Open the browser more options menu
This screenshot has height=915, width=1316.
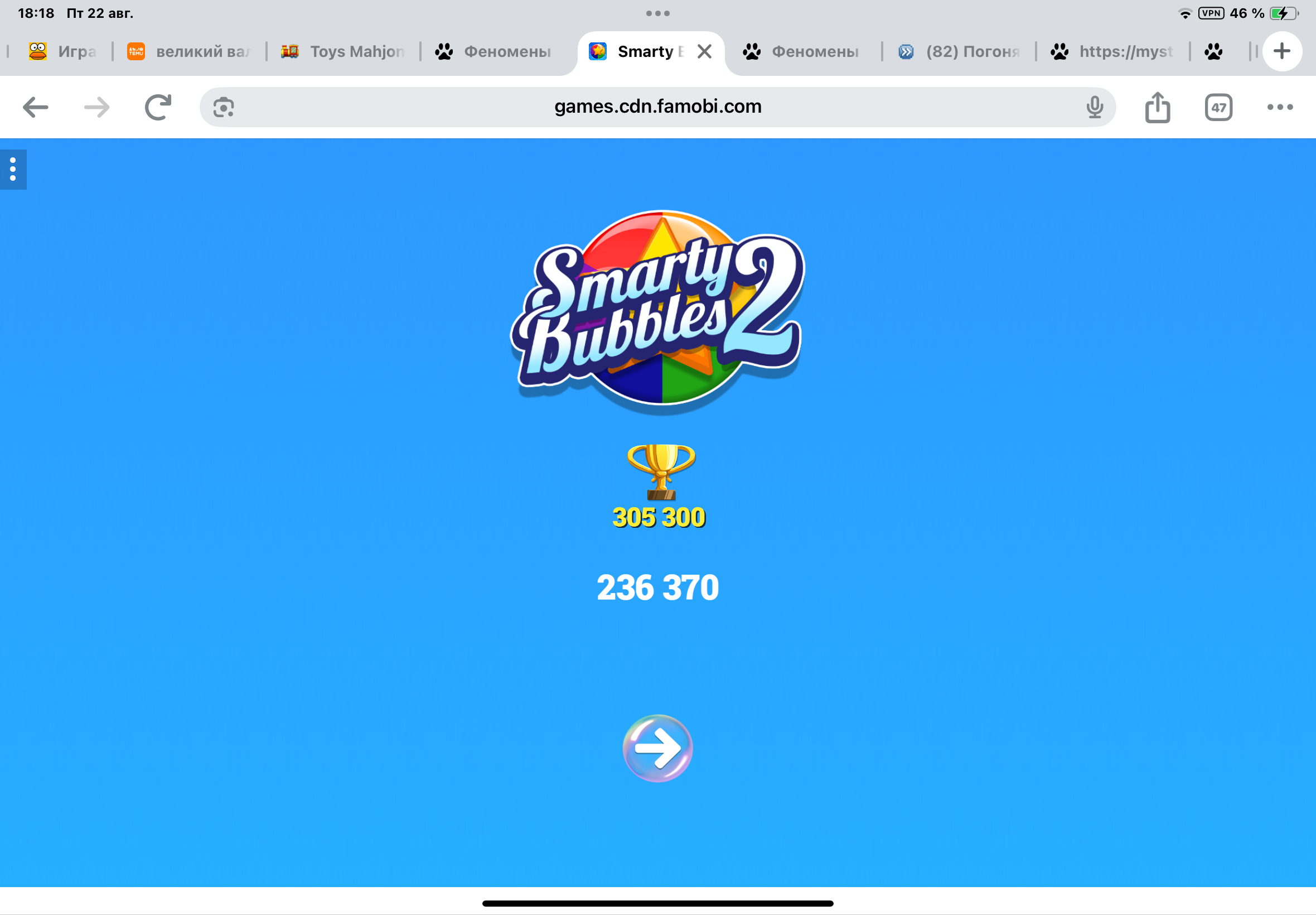pos(1280,107)
